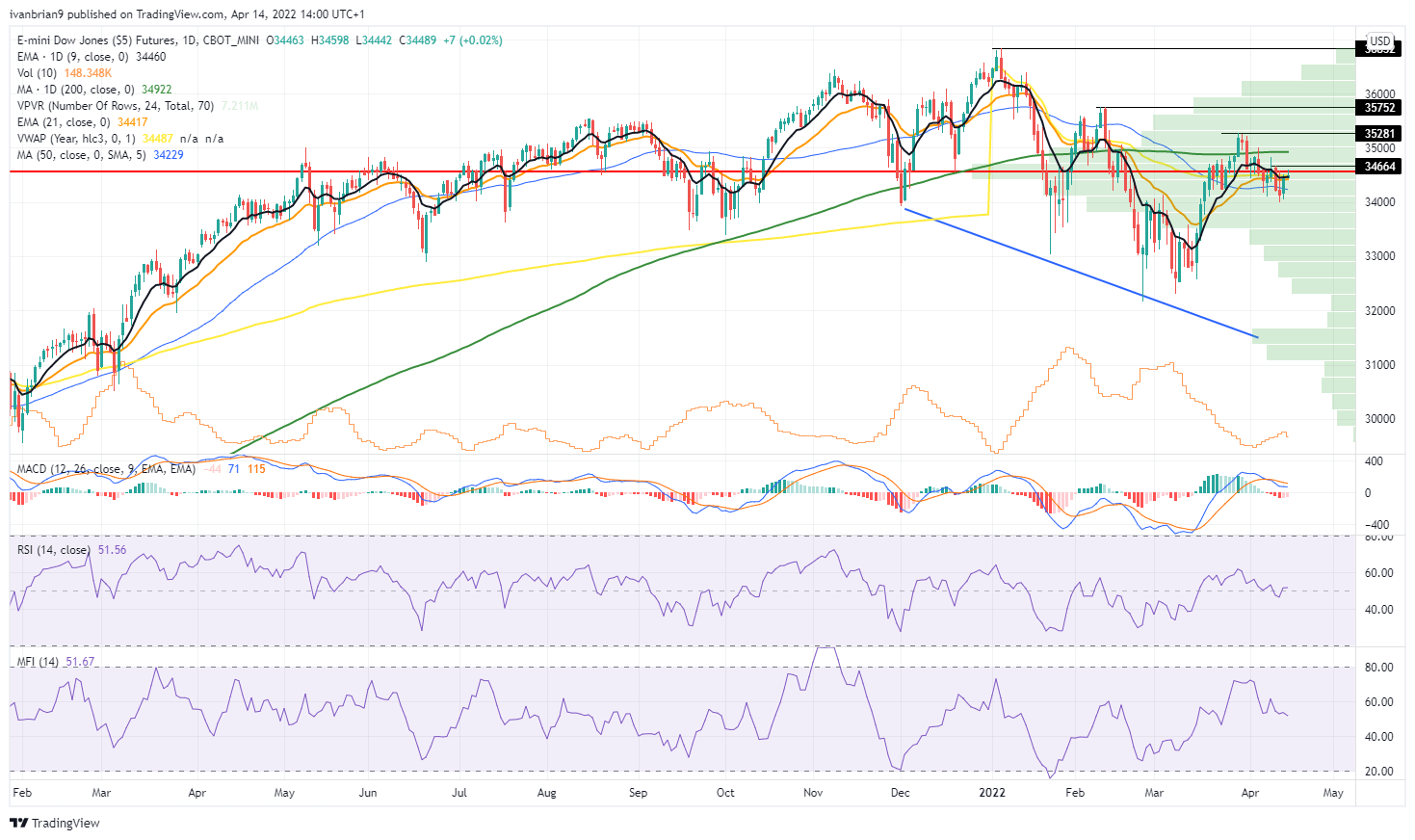This screenshot has width=1415, height=840.
Task: Select the Apr label on the time axis
Action: tap(1249, 793)
